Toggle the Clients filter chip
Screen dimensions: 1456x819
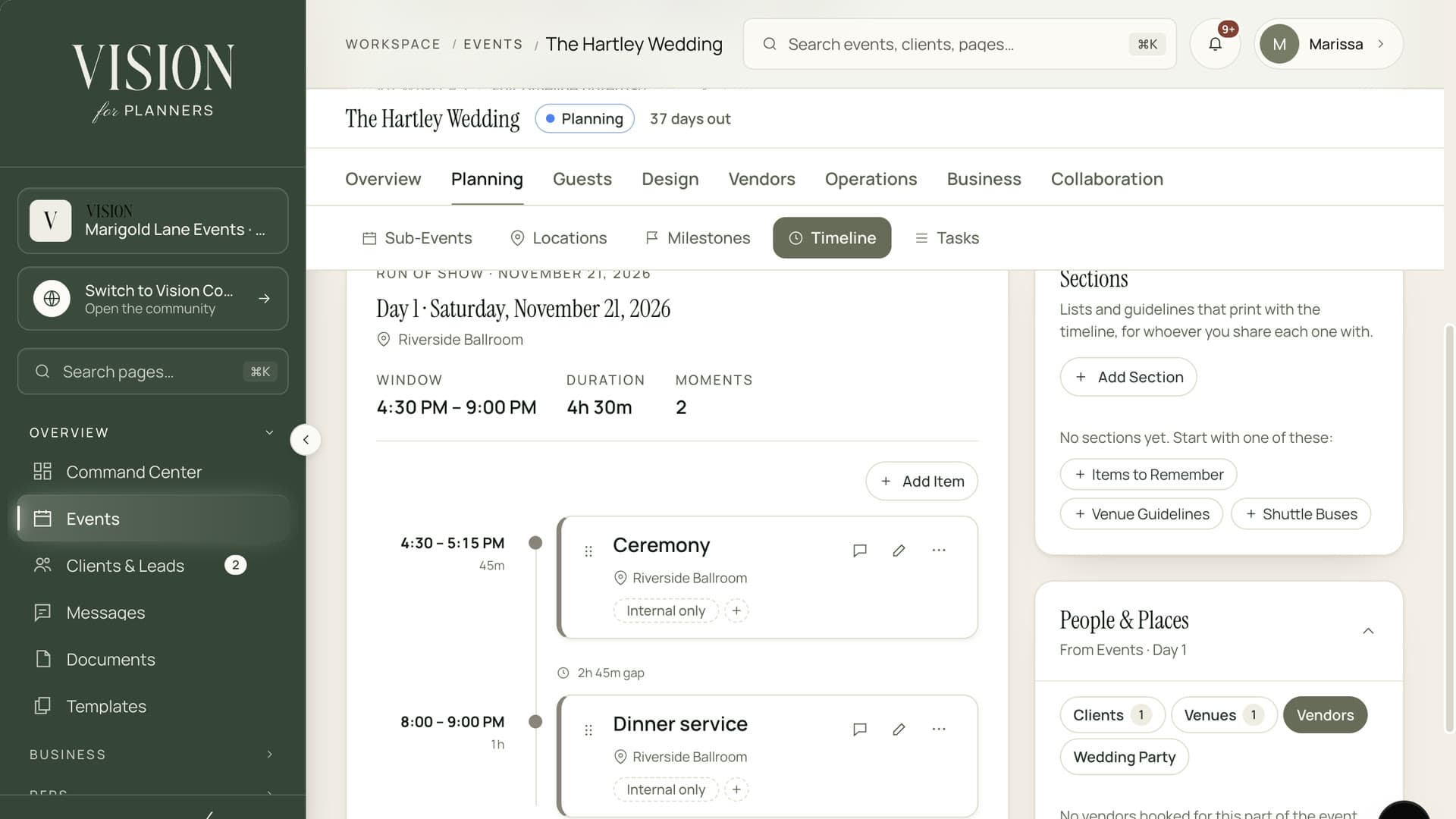pos(1112,715)
